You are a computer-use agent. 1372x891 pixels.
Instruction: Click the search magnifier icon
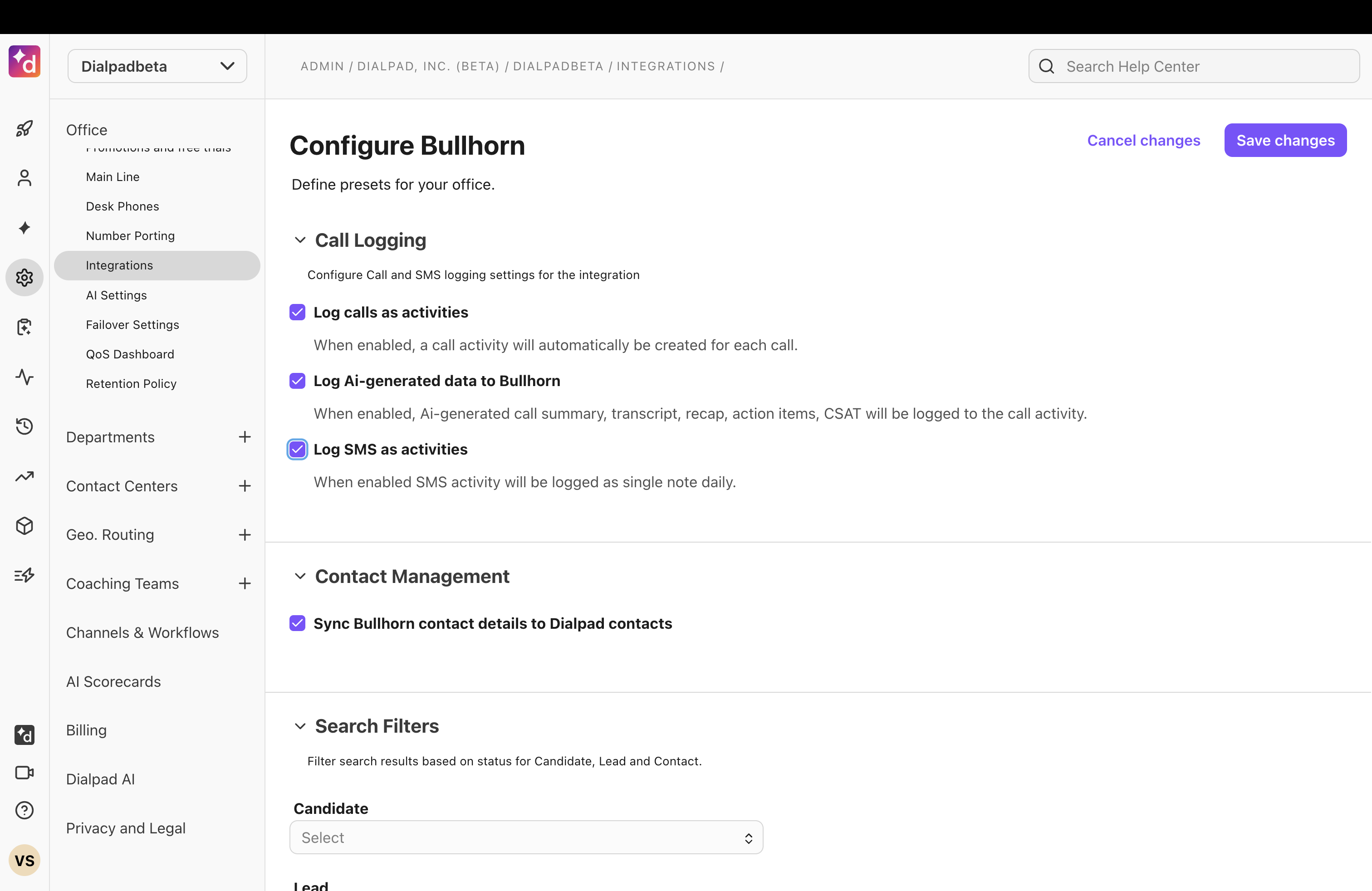[1046, 66]
